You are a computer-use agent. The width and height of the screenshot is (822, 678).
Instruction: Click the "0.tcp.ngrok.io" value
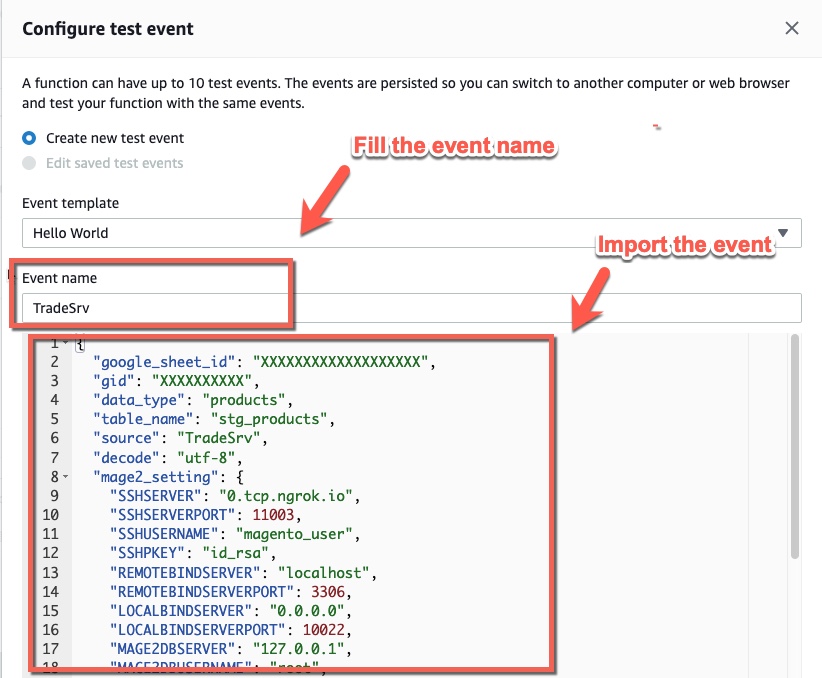[286, 496]
